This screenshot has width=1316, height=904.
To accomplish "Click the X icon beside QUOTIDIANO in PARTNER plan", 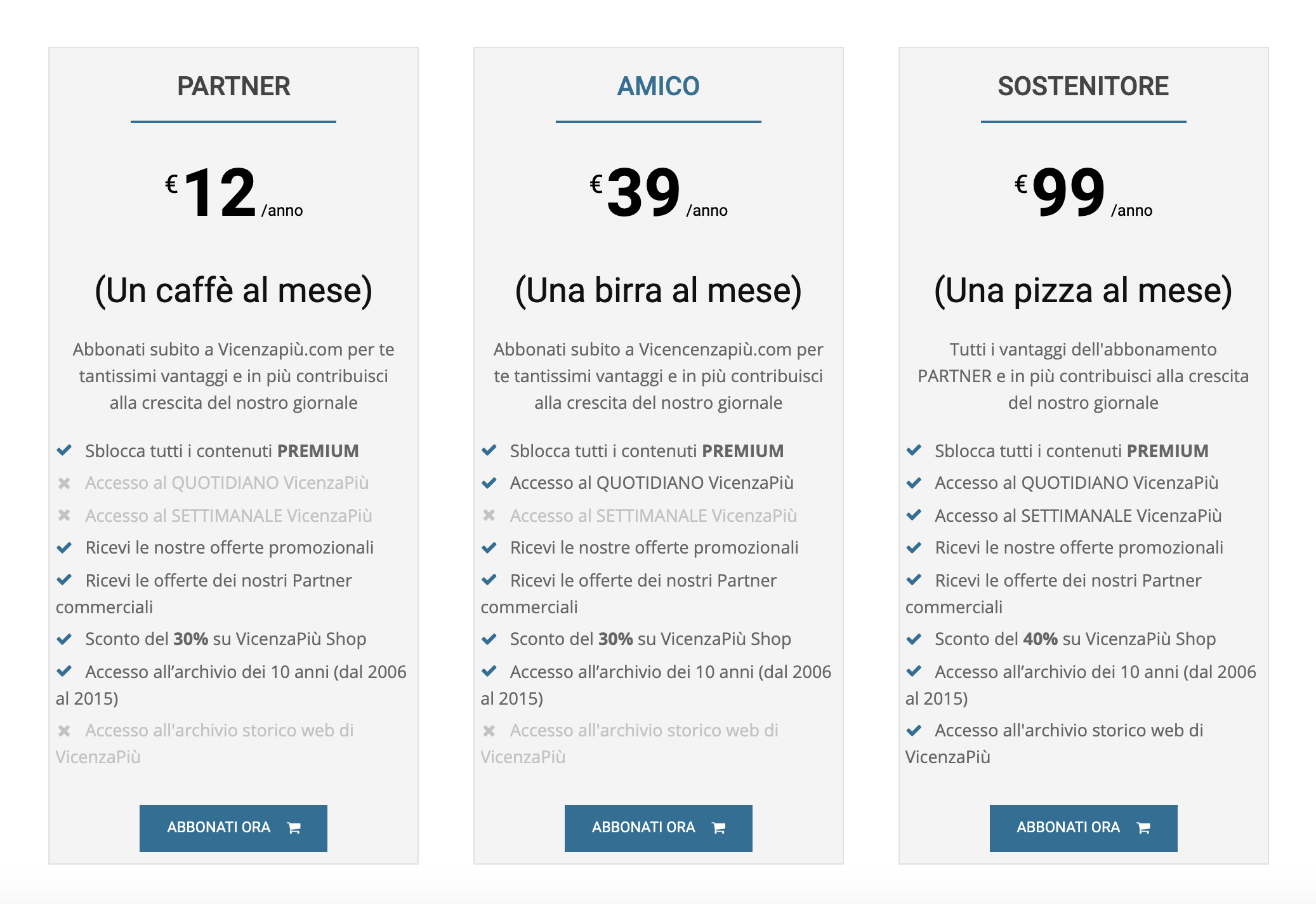I will (64, 483).
